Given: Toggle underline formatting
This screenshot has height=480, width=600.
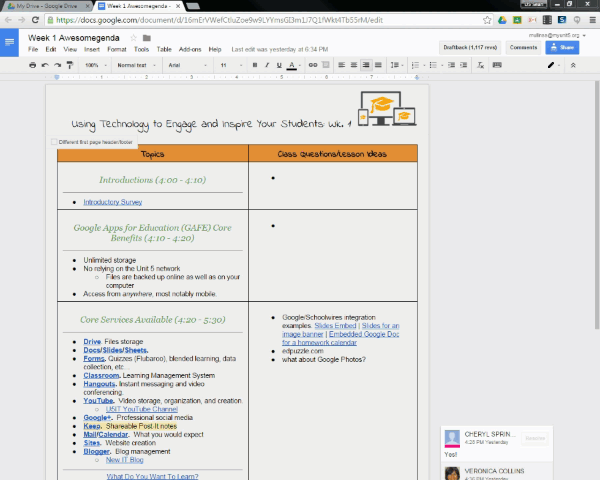Looking at the screenshot, I should tap(279, 65).
